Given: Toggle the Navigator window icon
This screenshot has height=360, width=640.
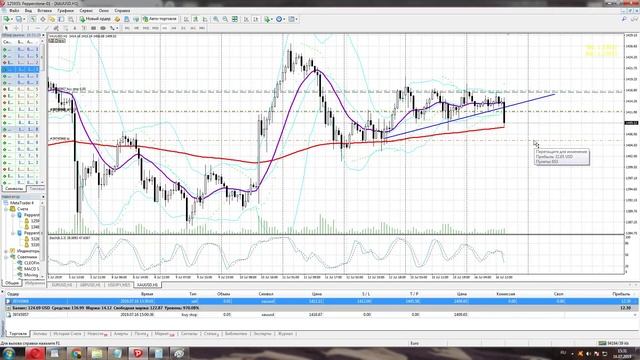Looking at the screenshot, I should (52, 19).
